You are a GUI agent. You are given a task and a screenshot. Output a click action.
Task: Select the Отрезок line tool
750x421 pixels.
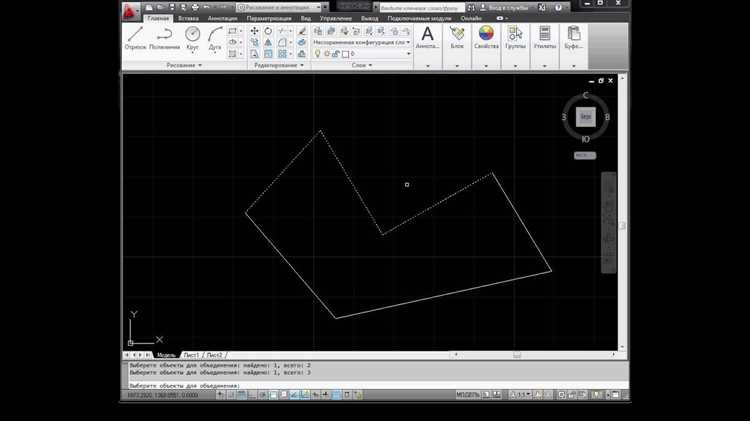click(135, 38)
